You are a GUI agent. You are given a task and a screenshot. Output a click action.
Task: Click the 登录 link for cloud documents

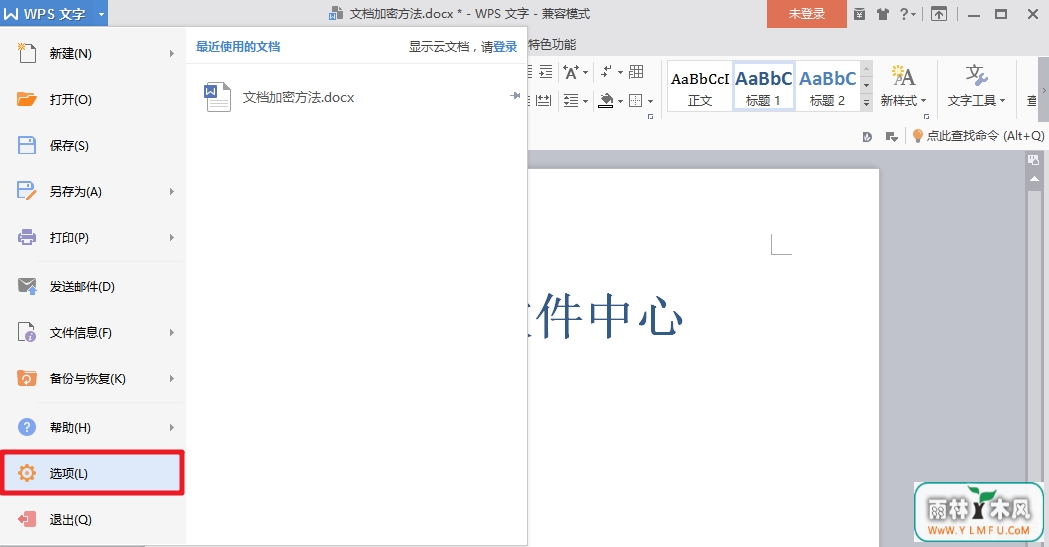(505, 47)
